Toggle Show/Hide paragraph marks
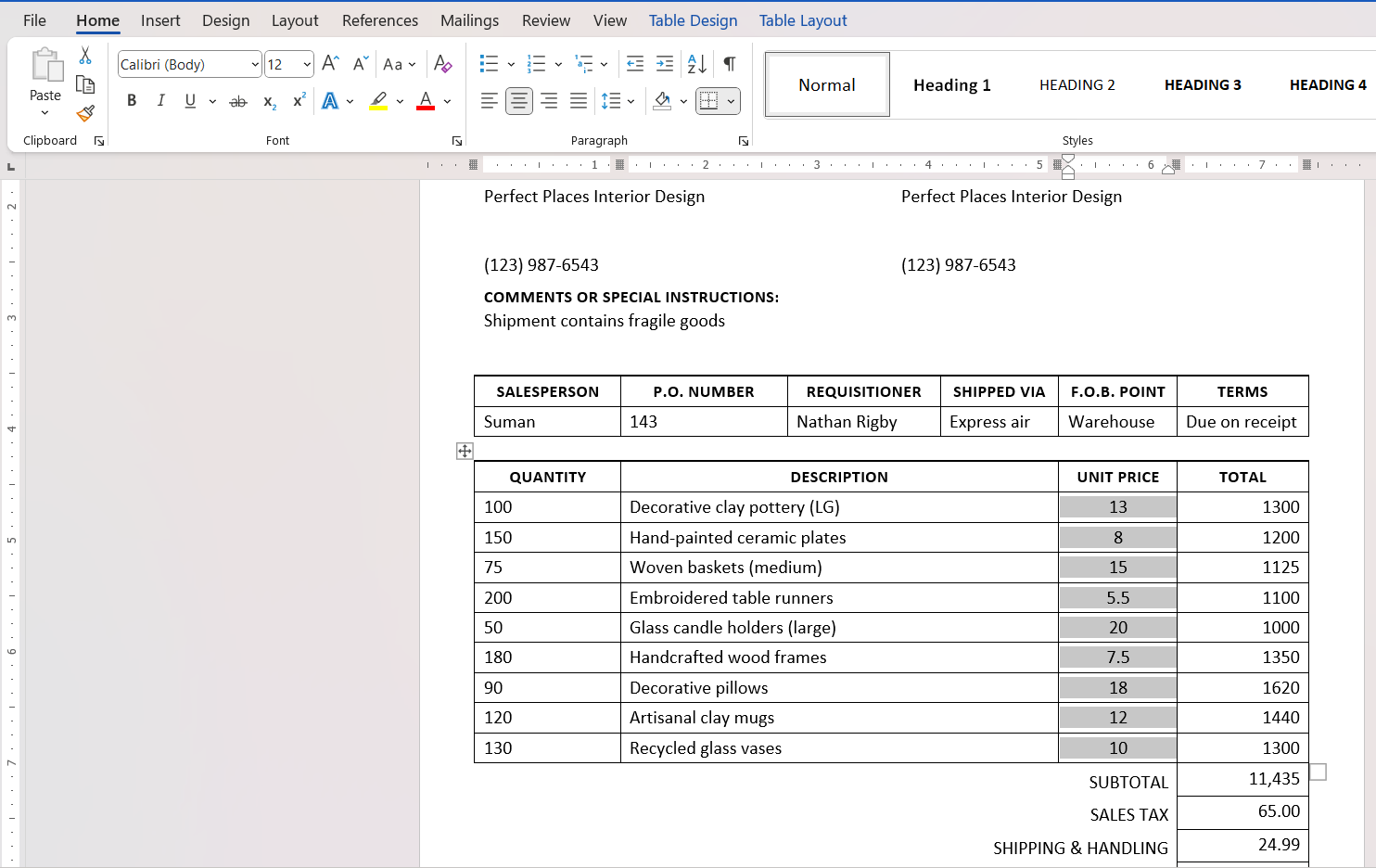The image size is (1376, 868). (x=730, y=64)
